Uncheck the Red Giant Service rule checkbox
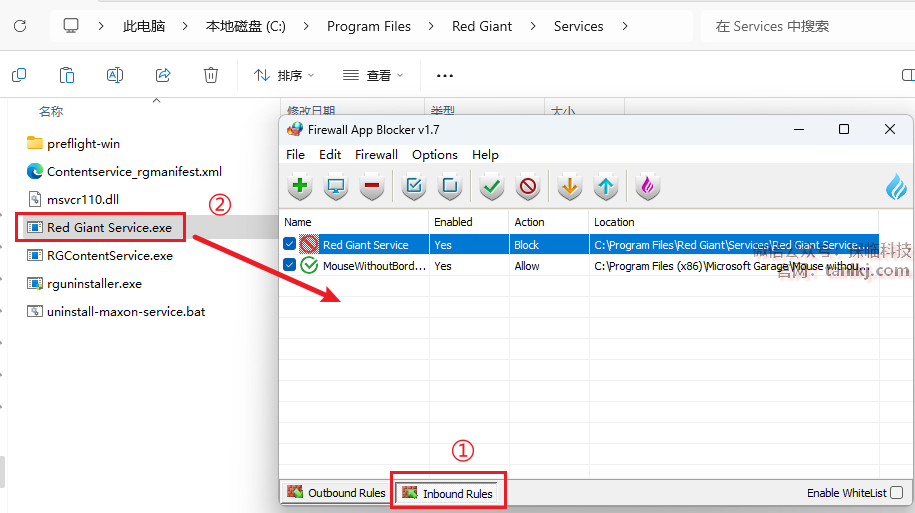915x513 pixels. (289, 244)
